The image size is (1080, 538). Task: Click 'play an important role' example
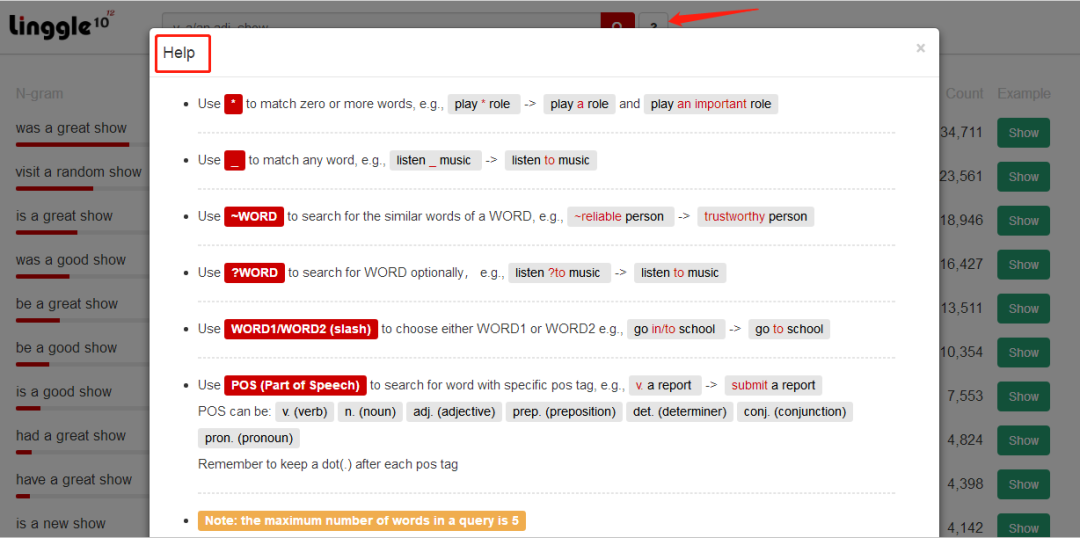coord(711,104)
